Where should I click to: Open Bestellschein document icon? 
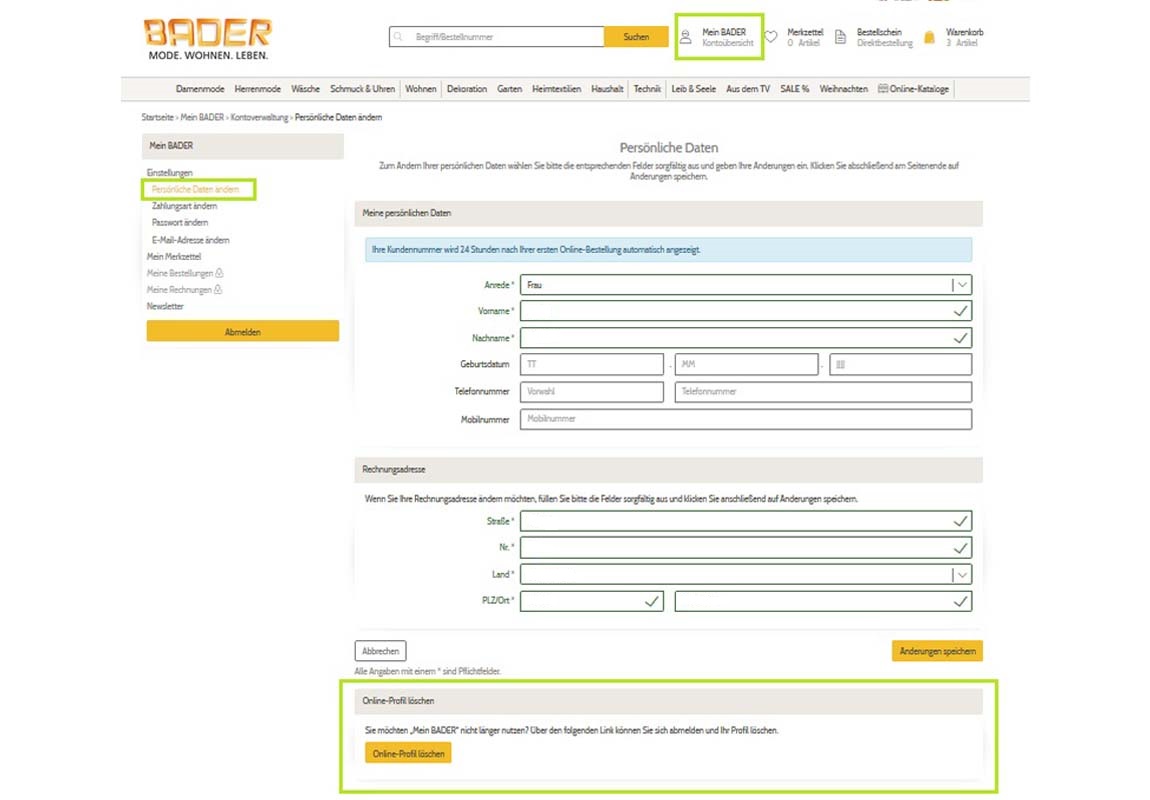841,38
